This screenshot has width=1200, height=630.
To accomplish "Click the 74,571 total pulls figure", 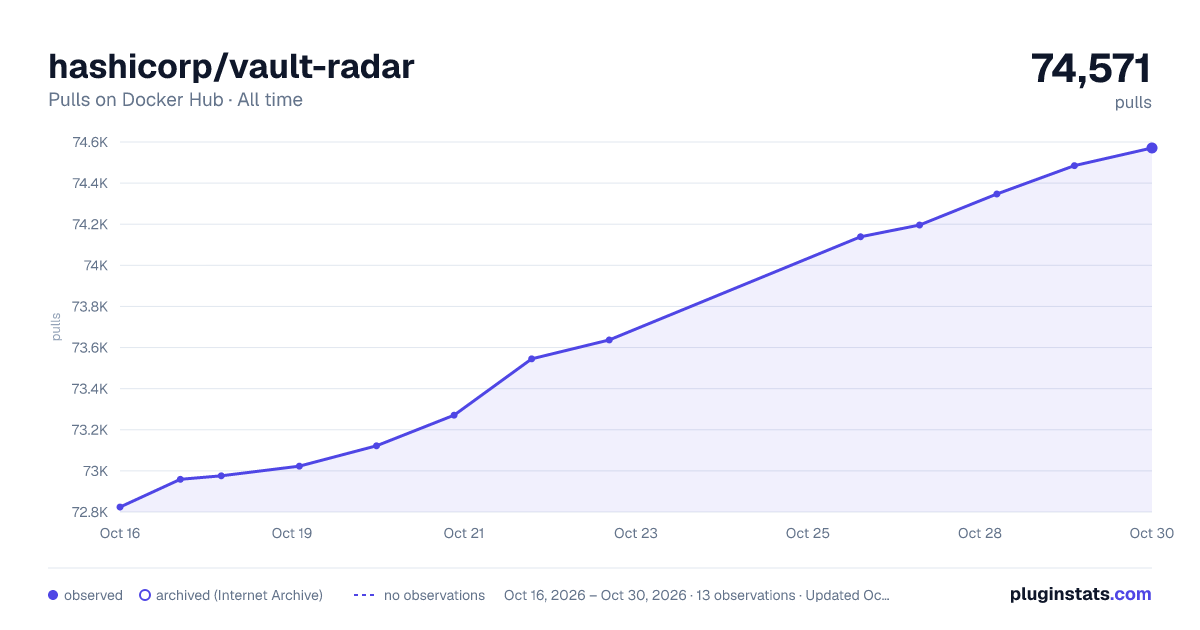I will 1091,69.
